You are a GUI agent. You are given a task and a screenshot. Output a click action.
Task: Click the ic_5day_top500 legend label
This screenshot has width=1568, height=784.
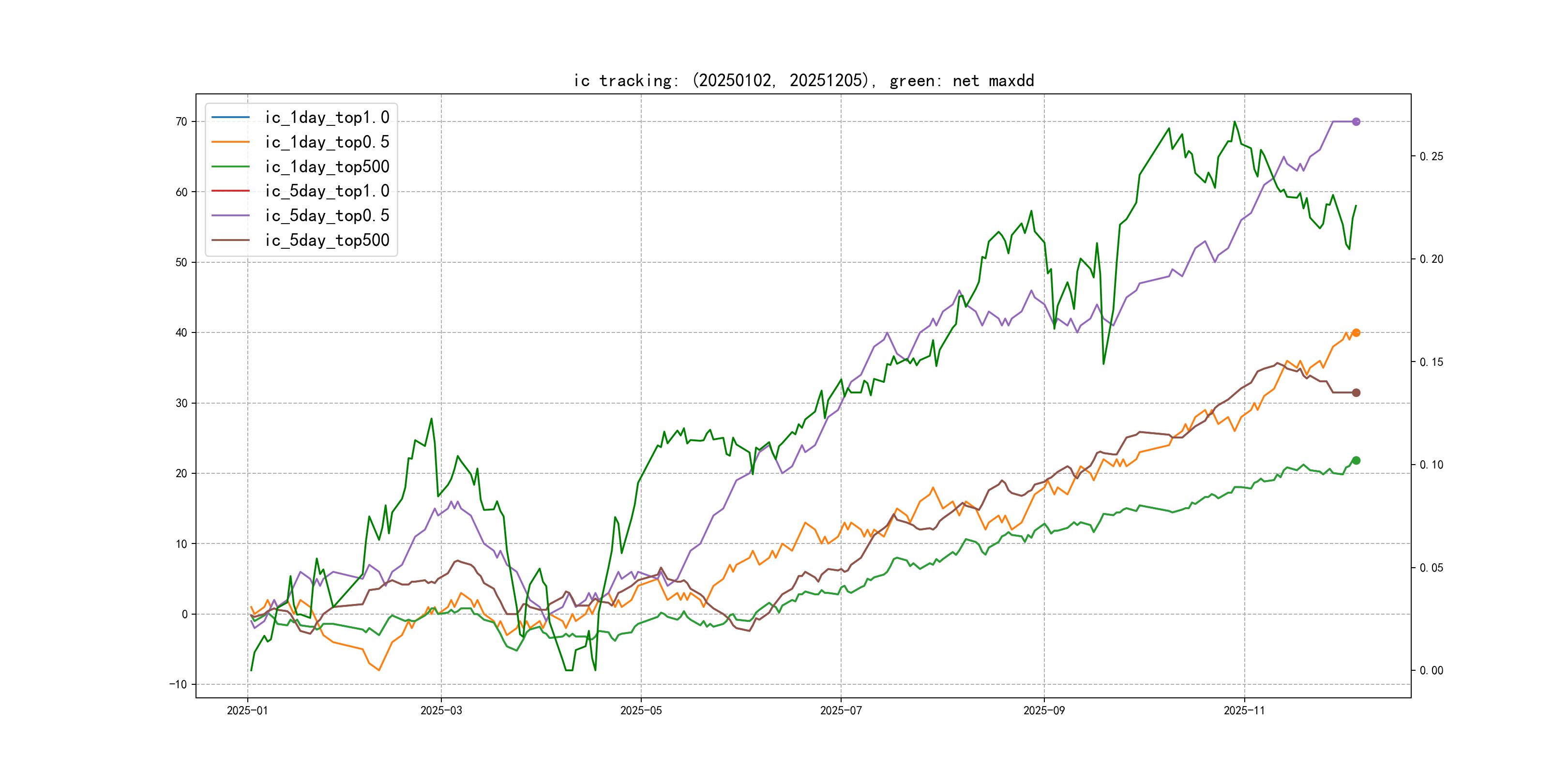pyautogui.click(x=327, y=241)
